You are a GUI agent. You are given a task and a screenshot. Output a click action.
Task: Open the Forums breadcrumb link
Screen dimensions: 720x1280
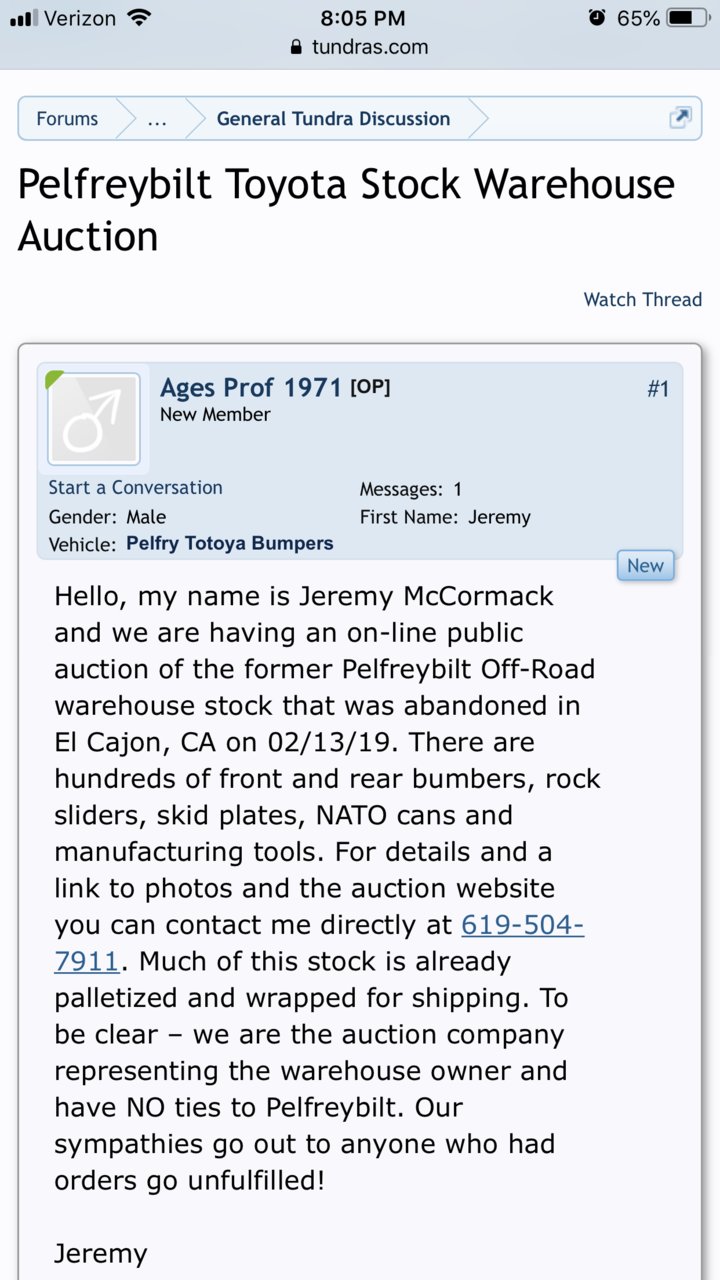tap(67, 119)
